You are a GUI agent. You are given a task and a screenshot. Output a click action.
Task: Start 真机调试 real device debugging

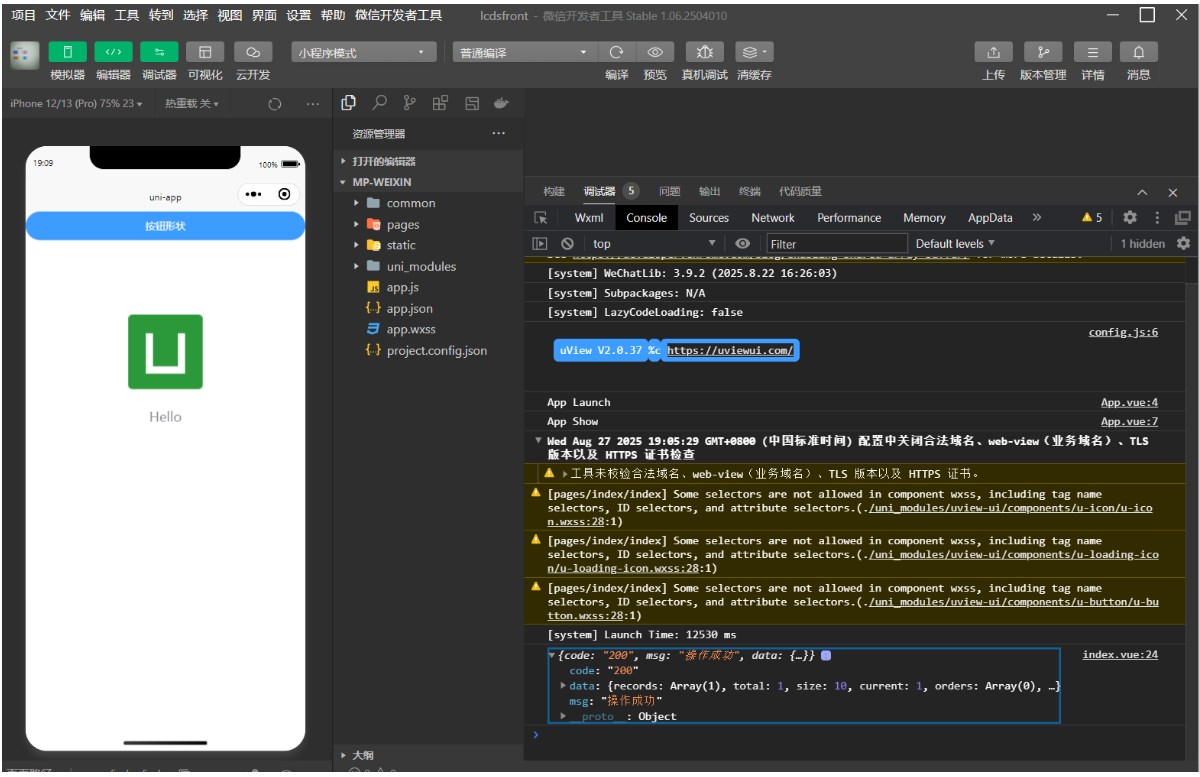(x=705, y=52)
